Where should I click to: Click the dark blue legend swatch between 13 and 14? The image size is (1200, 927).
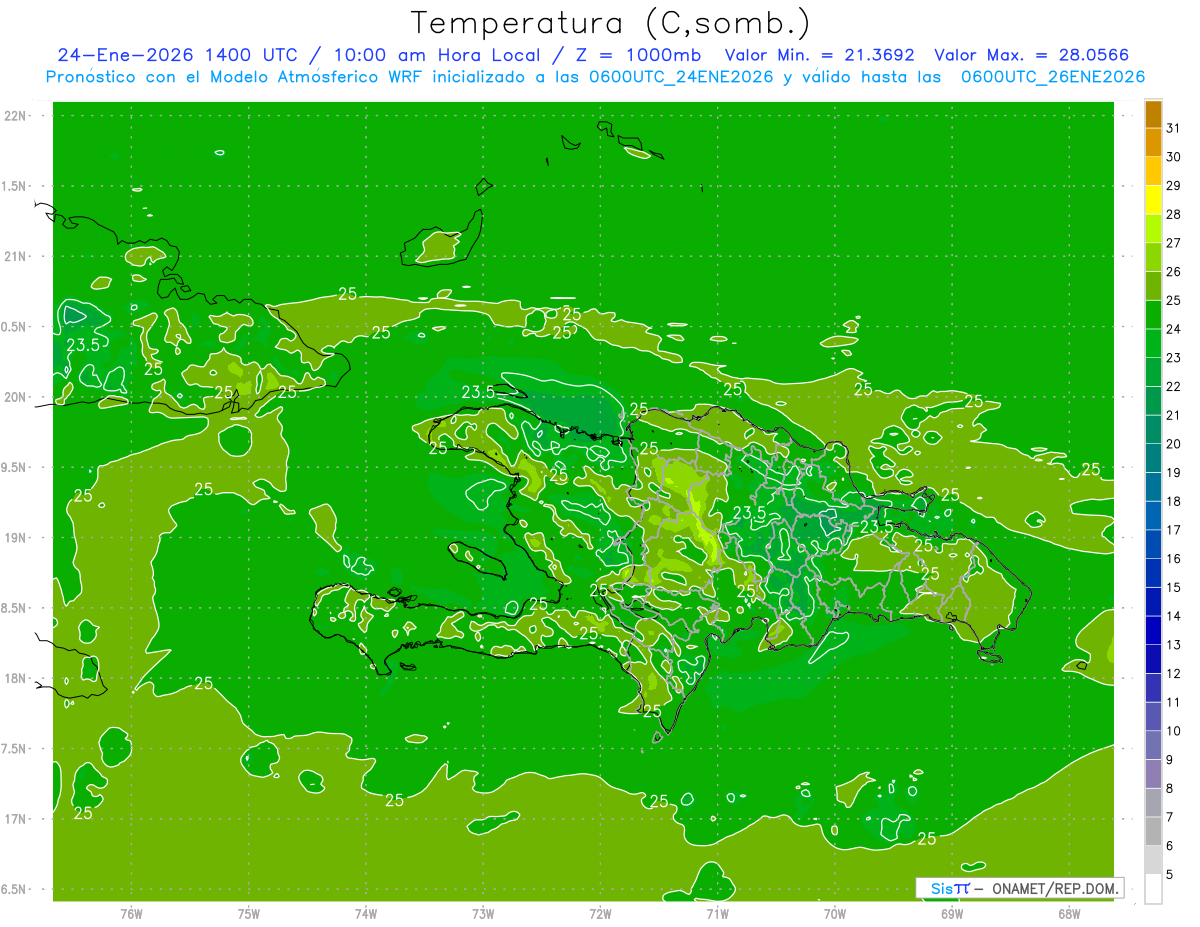pyautogui.click(x=1153, y=630)
